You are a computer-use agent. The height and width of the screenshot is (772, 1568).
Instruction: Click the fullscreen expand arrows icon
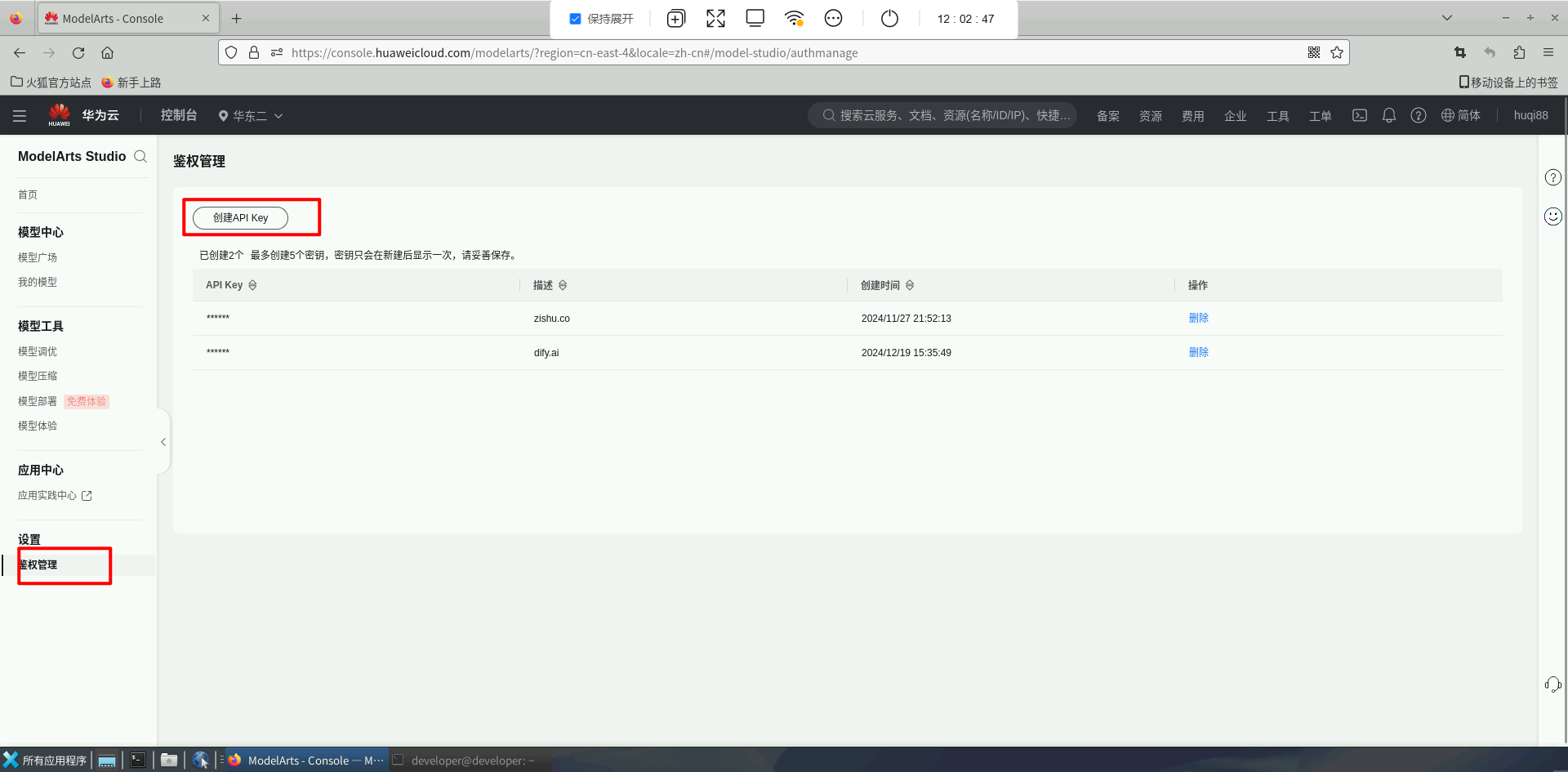[715, 19]
